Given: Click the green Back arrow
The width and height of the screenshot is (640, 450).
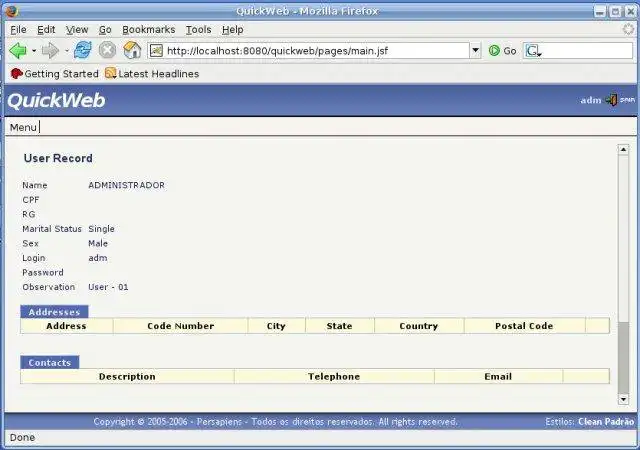Looking at the screenshot, I should (x=18, y=51).
